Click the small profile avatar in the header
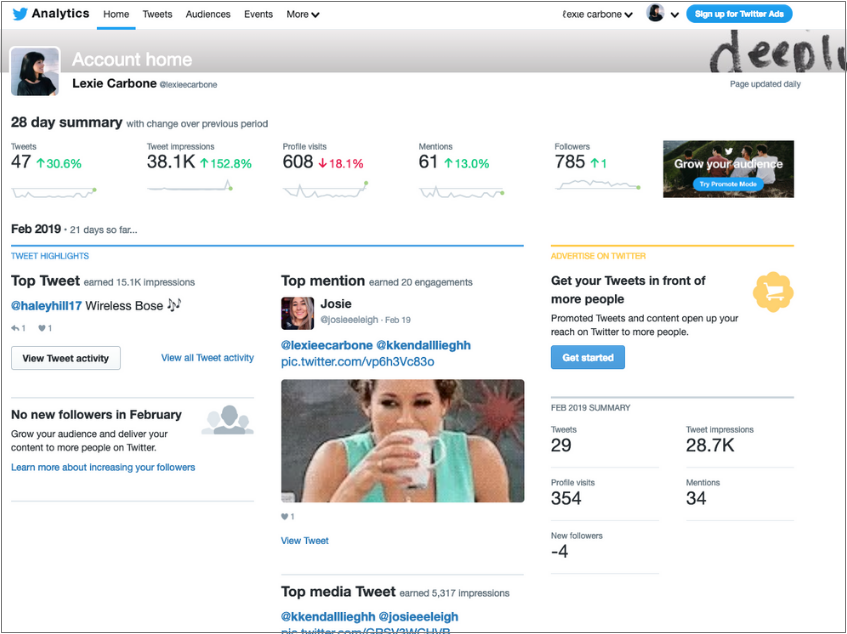This screenshot has height=634, width=847. (x=655, y=13)
